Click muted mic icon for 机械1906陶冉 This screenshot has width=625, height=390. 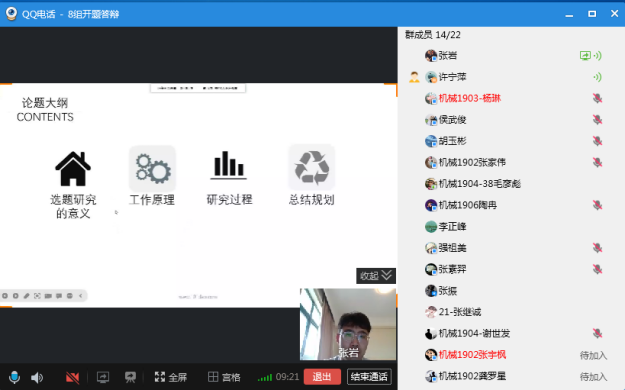tap(597, 205)
